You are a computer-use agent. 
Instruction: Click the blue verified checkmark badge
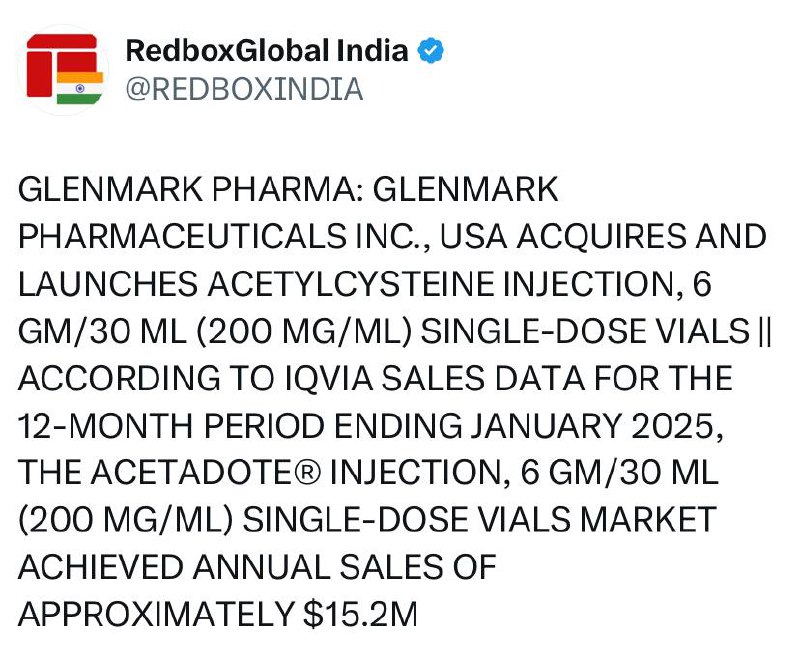pos(430,50)
